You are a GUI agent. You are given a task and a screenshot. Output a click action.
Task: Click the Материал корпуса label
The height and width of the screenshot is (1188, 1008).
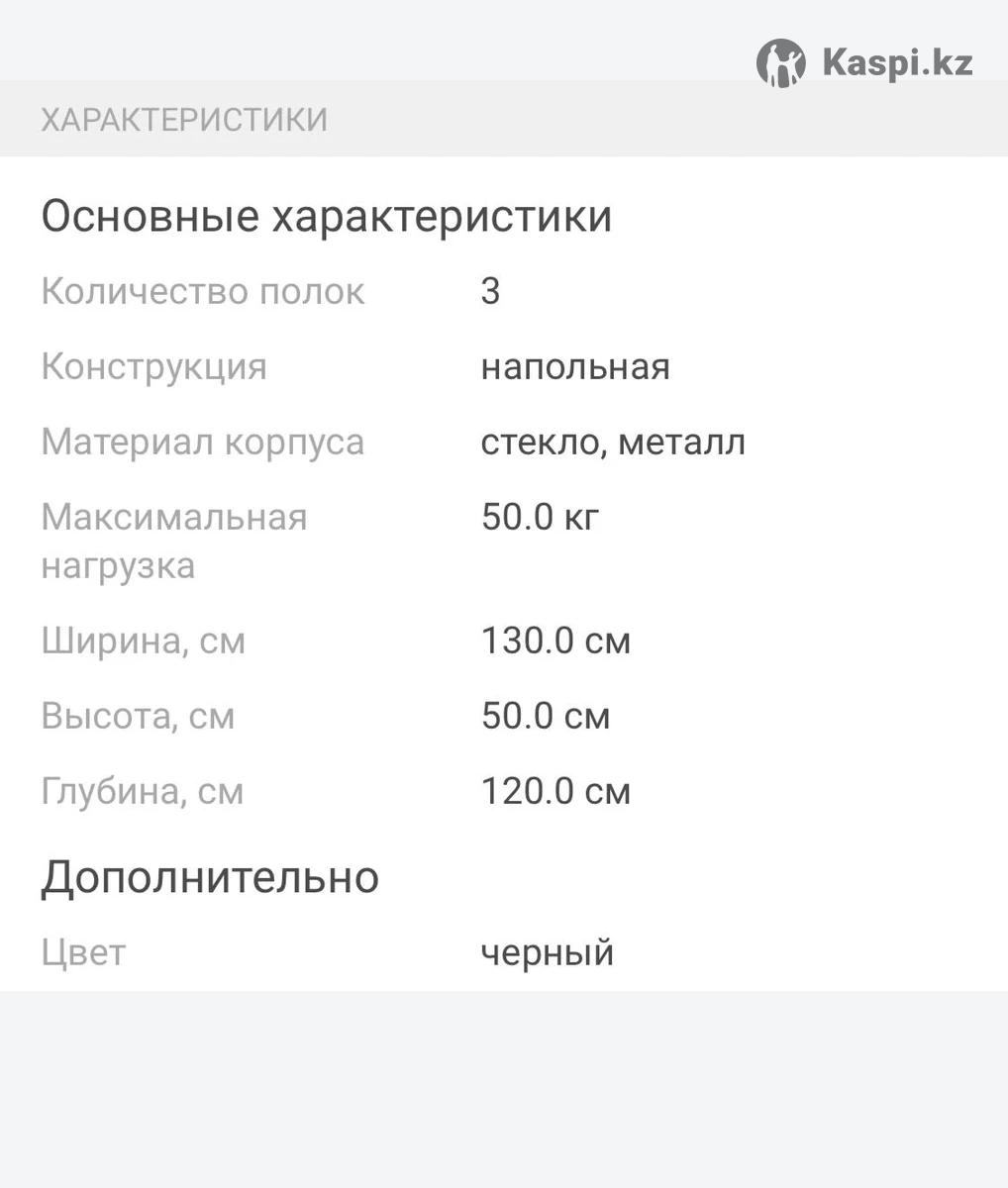point(203,443)
